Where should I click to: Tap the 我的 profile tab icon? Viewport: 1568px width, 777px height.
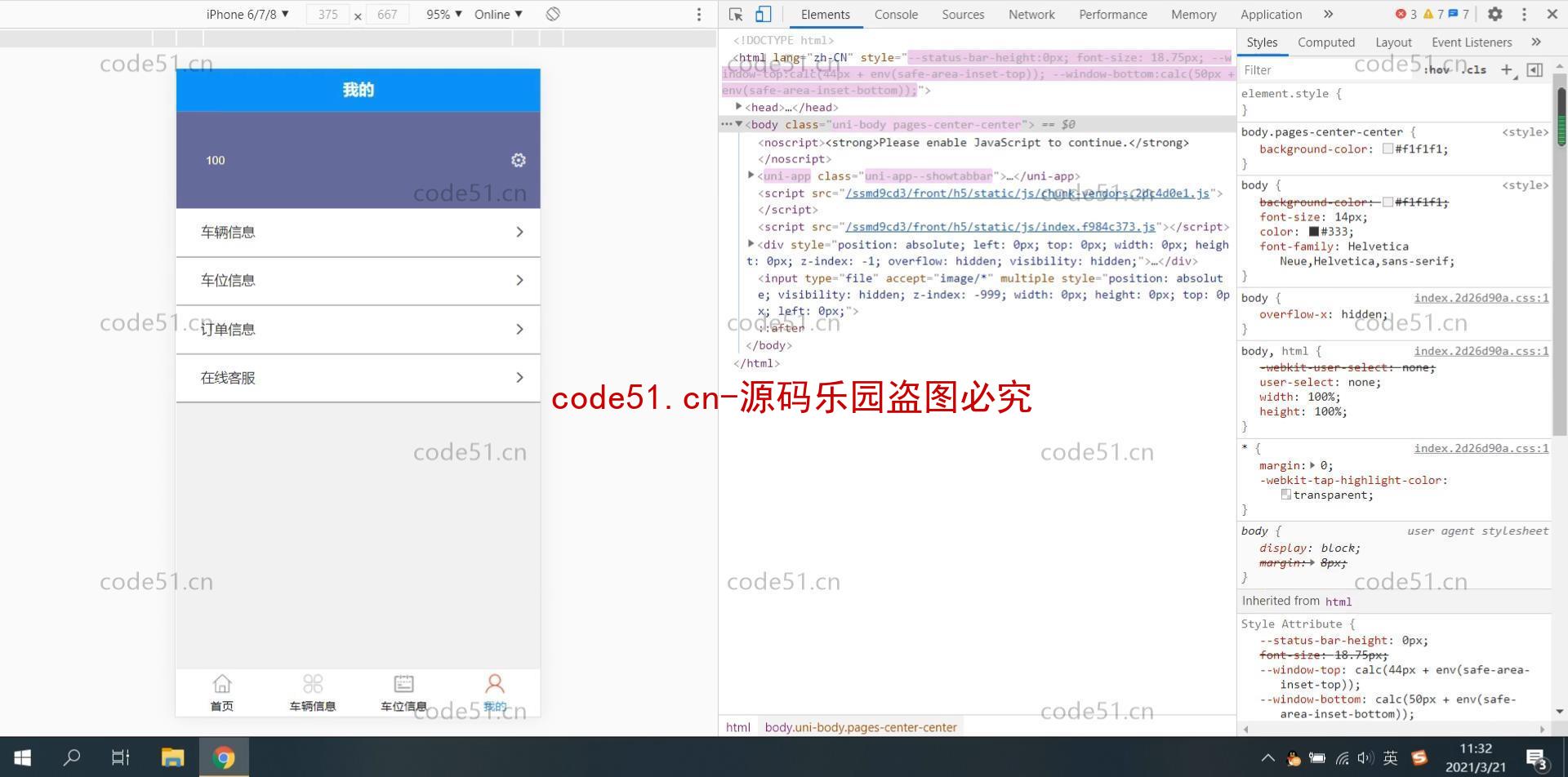click(495, 683)
